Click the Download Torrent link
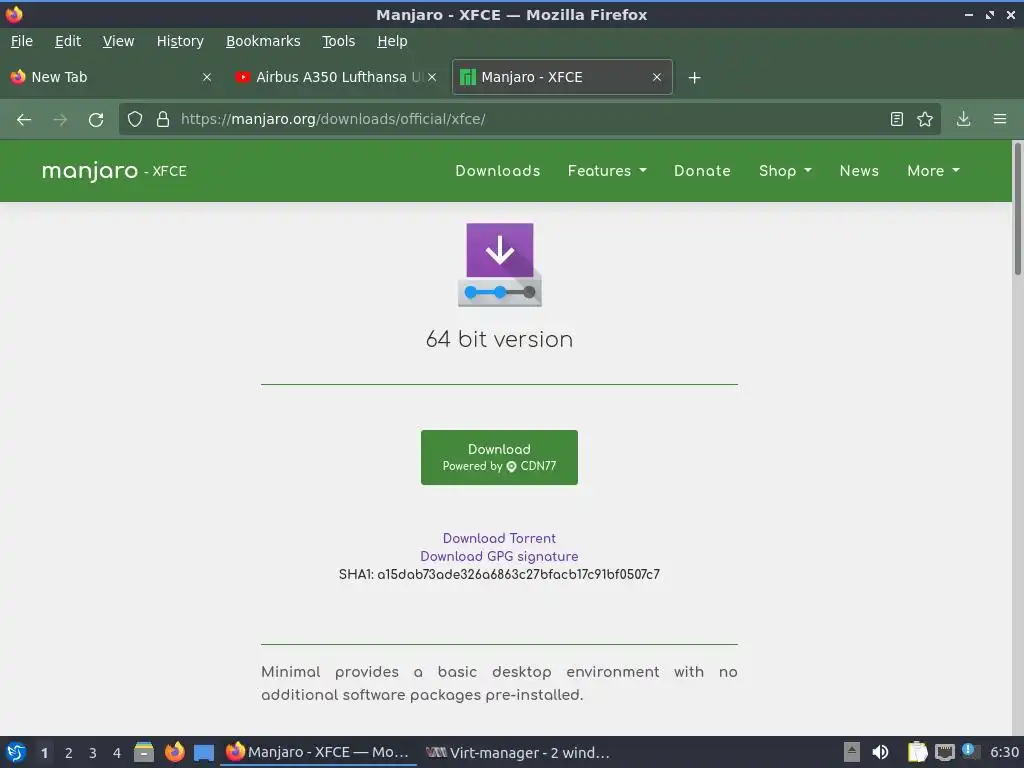This screenshot has width=1024, height=768. coord(499,538)
